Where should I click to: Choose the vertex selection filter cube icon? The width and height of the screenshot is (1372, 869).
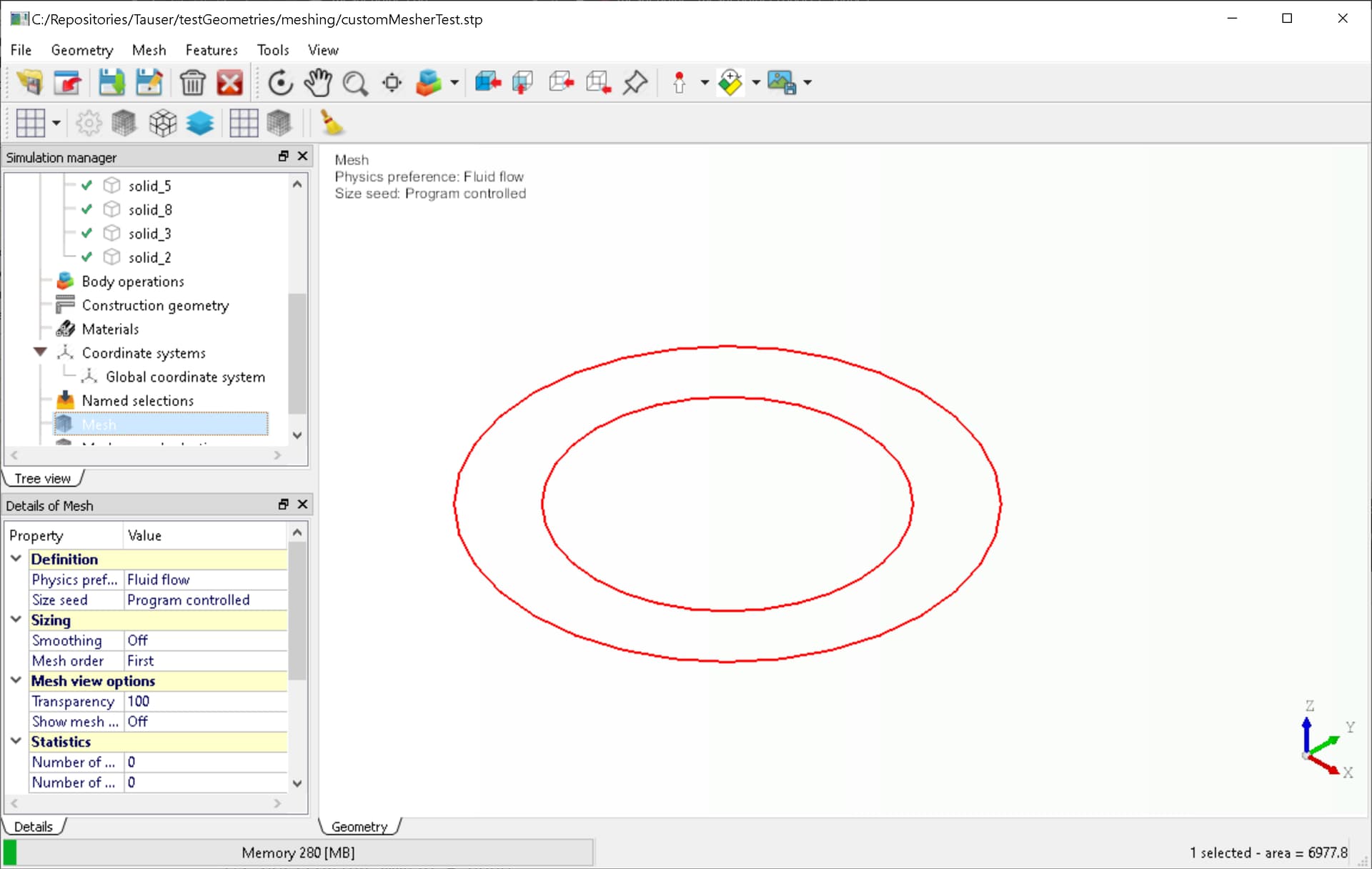(598, 83)
